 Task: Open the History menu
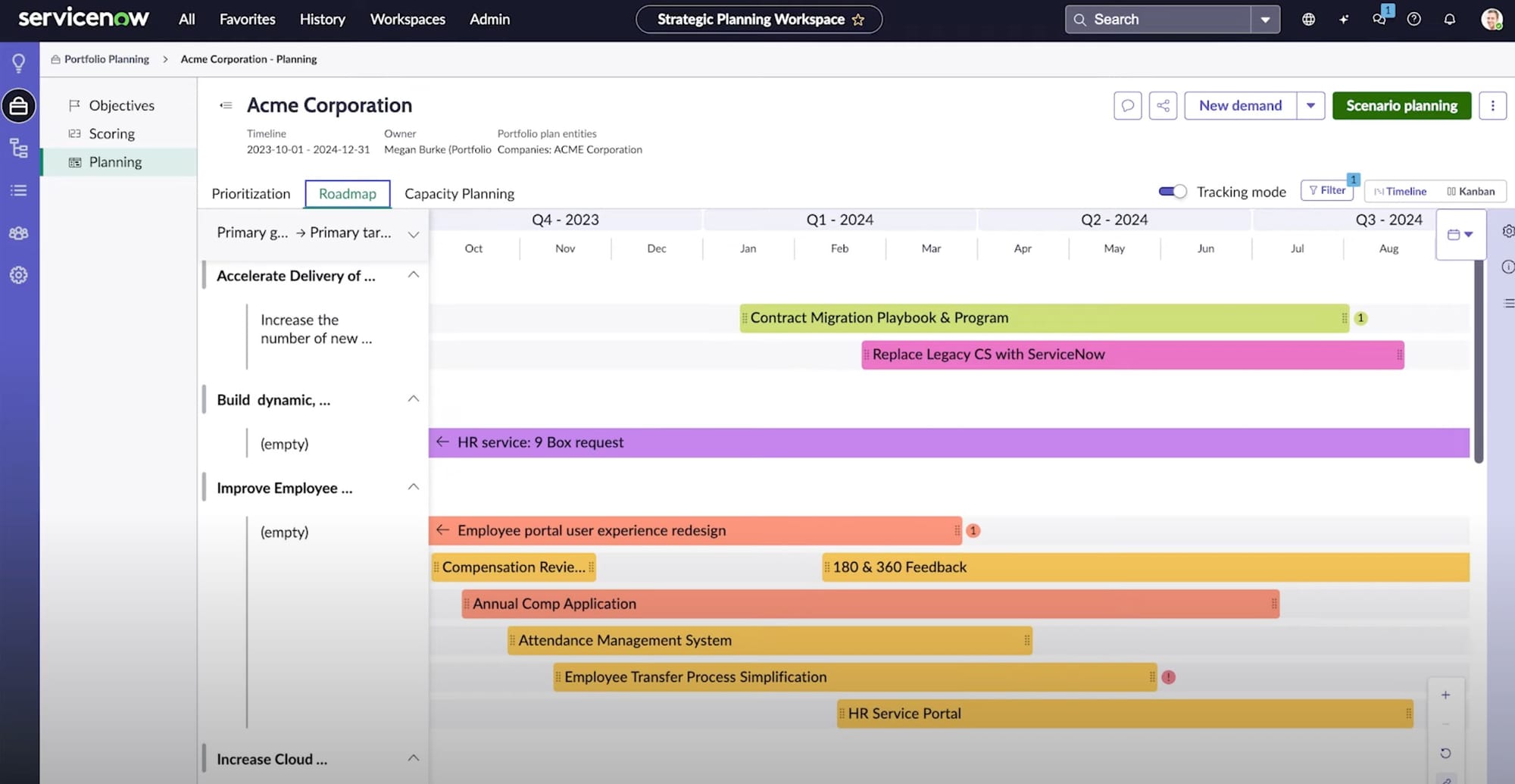(x=322, y=20)
